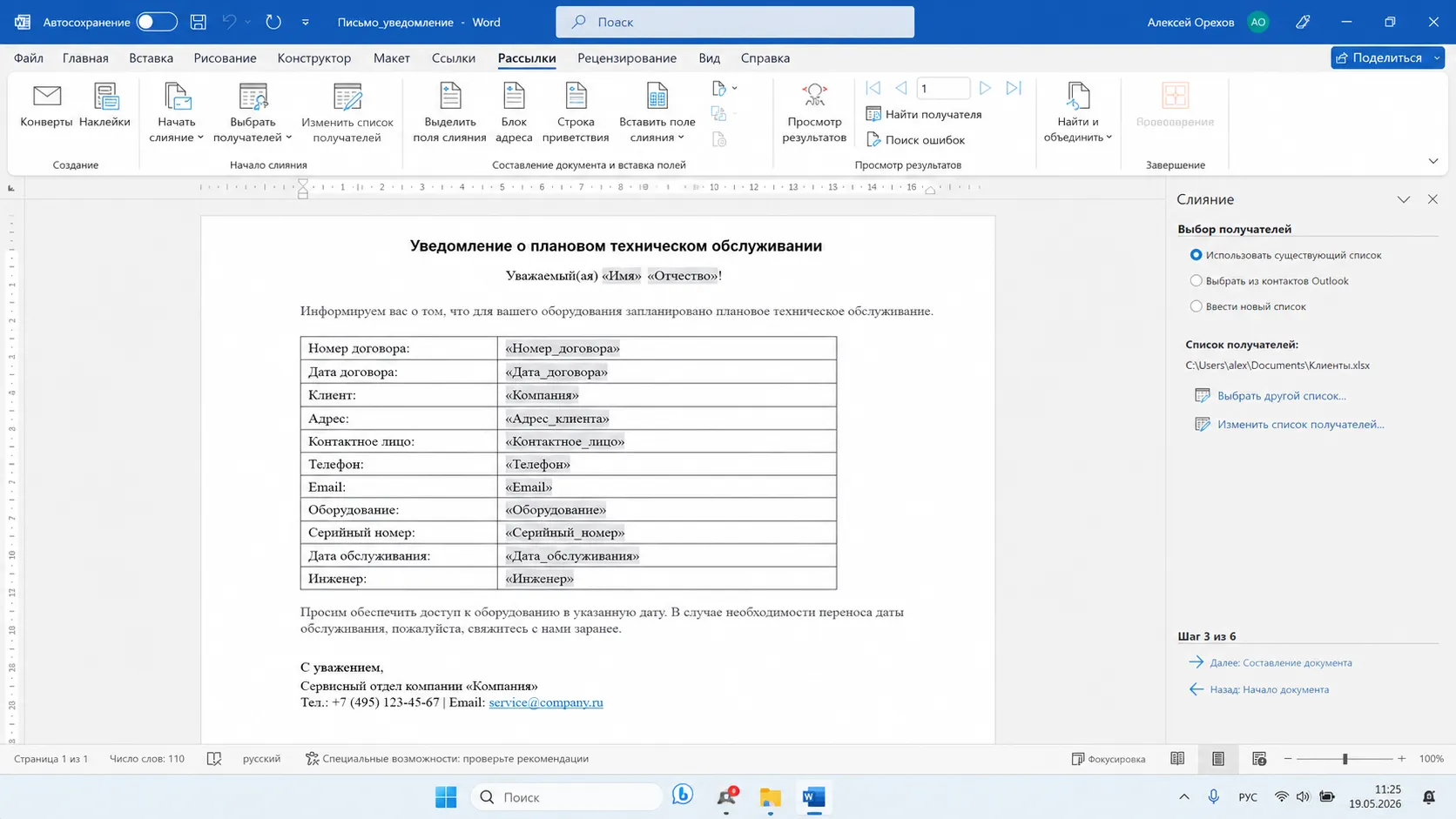1456x819 pixels.
Task: Insert an Address Block (Блок адреса)
Action: [514, 113]
